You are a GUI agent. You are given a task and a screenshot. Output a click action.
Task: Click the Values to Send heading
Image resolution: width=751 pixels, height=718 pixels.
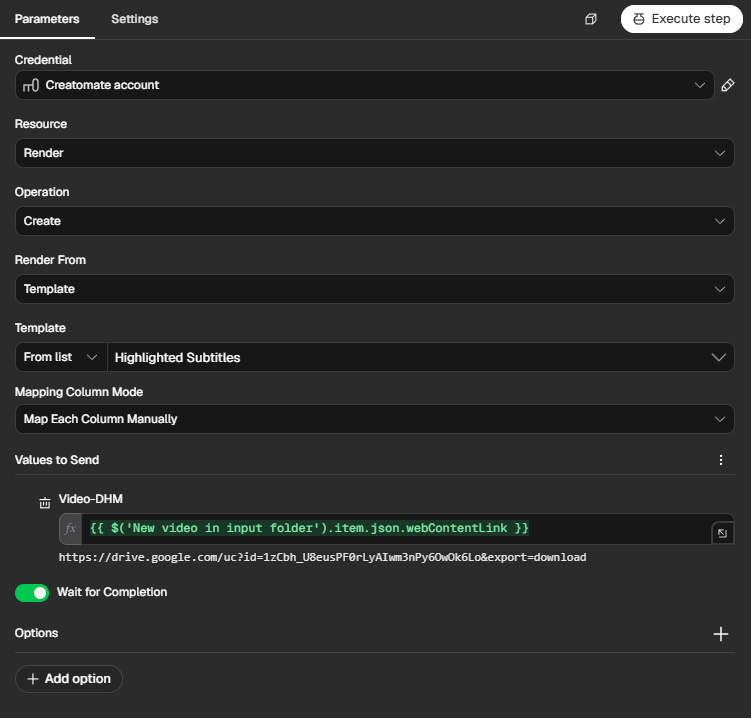coord(57,460)
